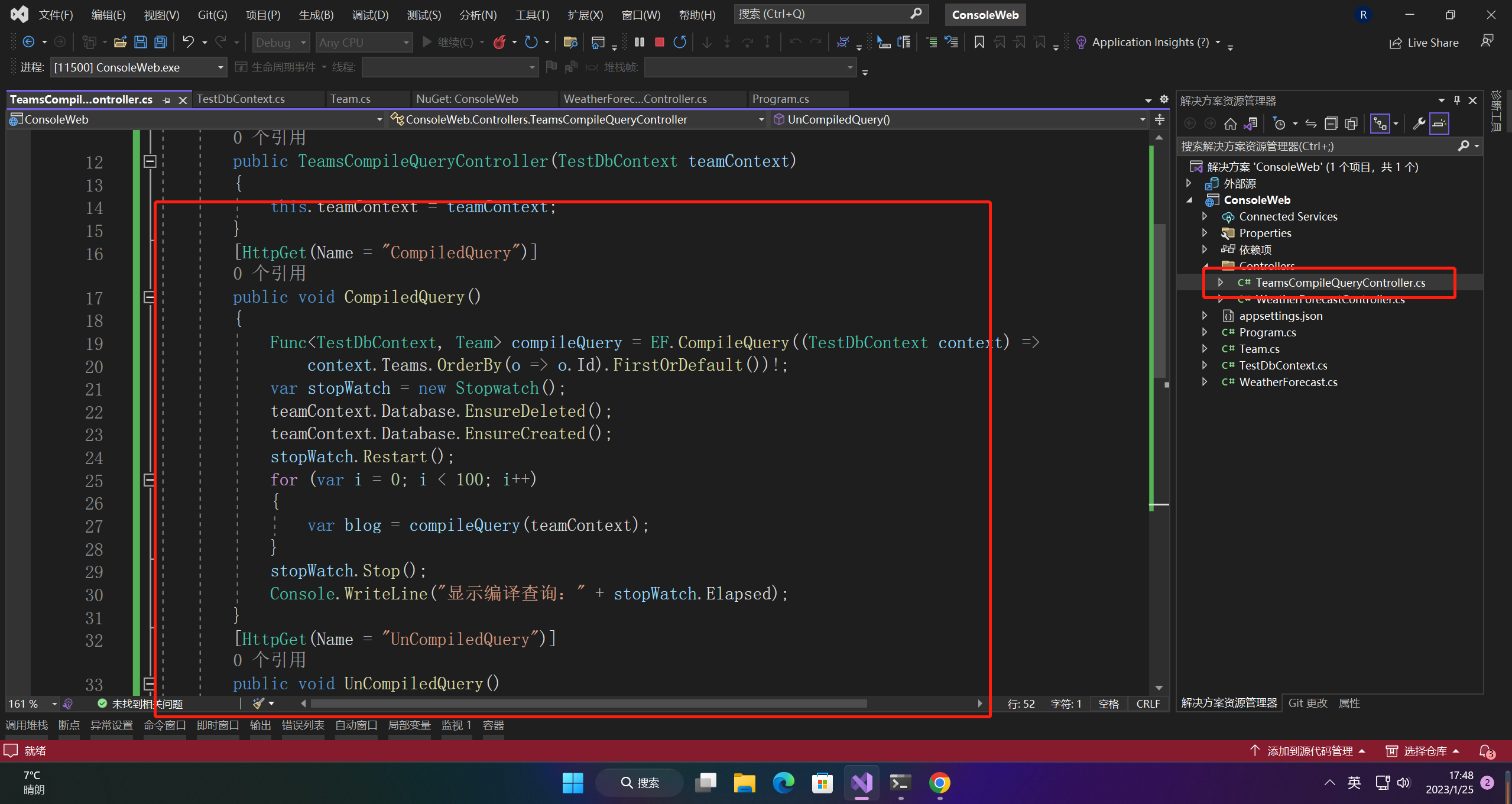Toggle a bookmark on the current line
1512x804 pixels.
[x=979, y=42]
